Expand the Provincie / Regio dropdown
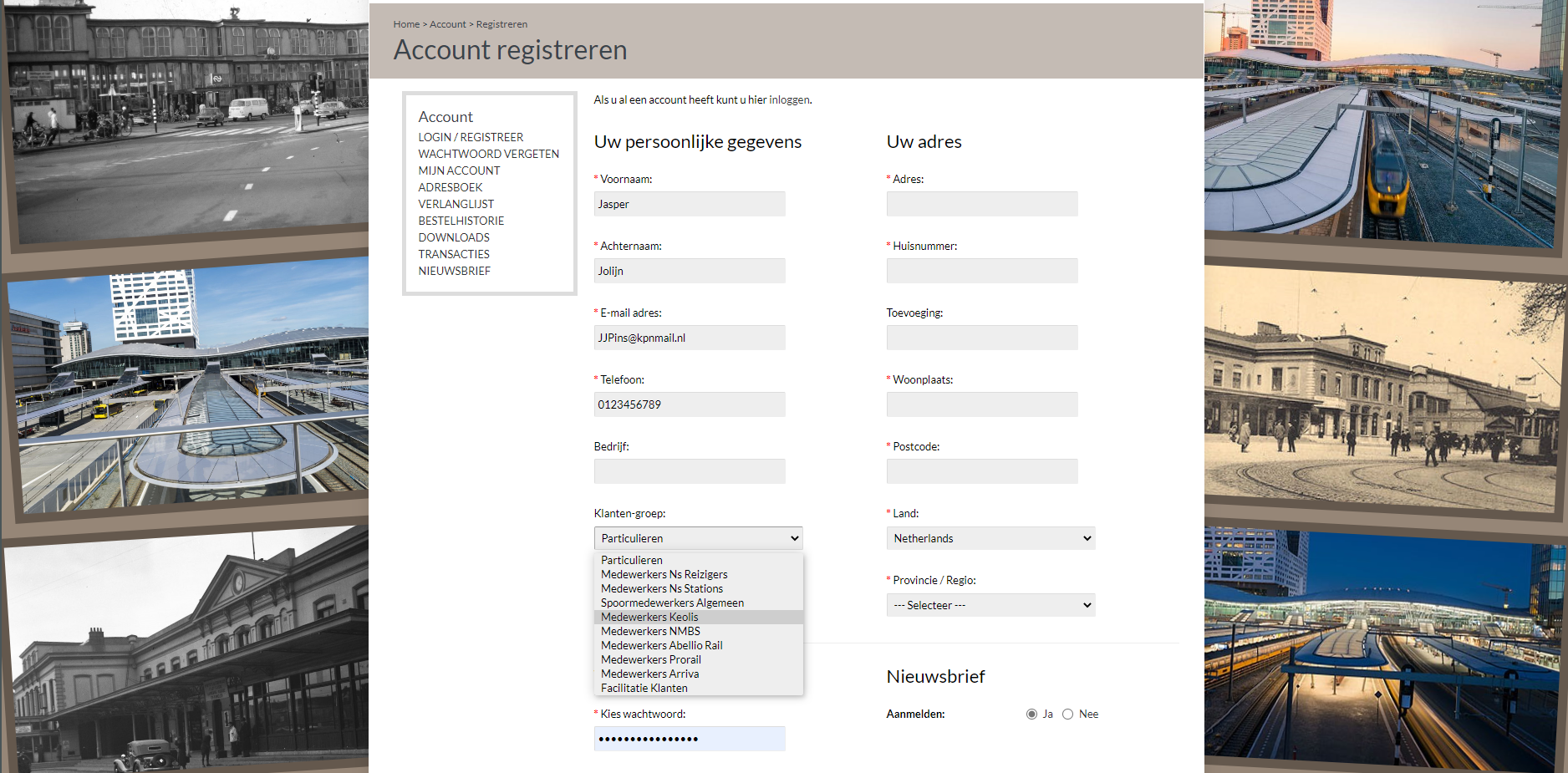The width and height of the screenshot is (1568, 773). (990, 605)
